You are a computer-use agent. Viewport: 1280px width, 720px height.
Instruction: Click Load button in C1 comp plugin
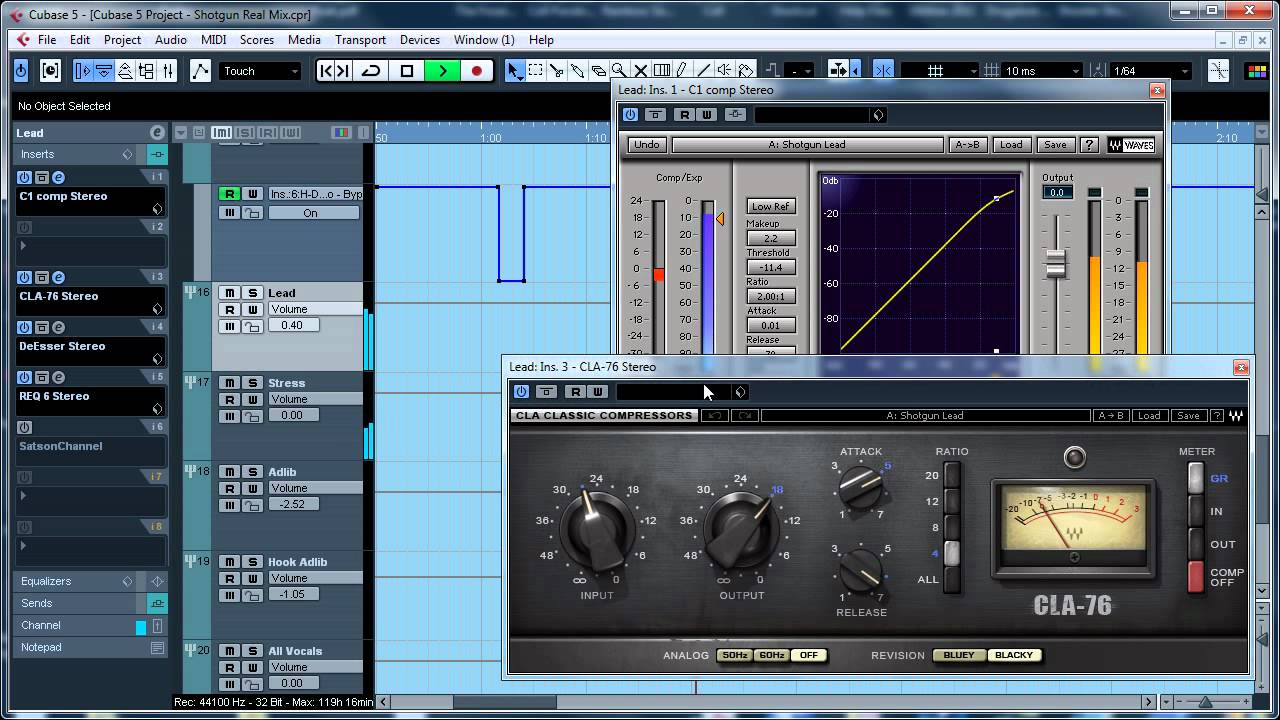[x=1011, y=145]
